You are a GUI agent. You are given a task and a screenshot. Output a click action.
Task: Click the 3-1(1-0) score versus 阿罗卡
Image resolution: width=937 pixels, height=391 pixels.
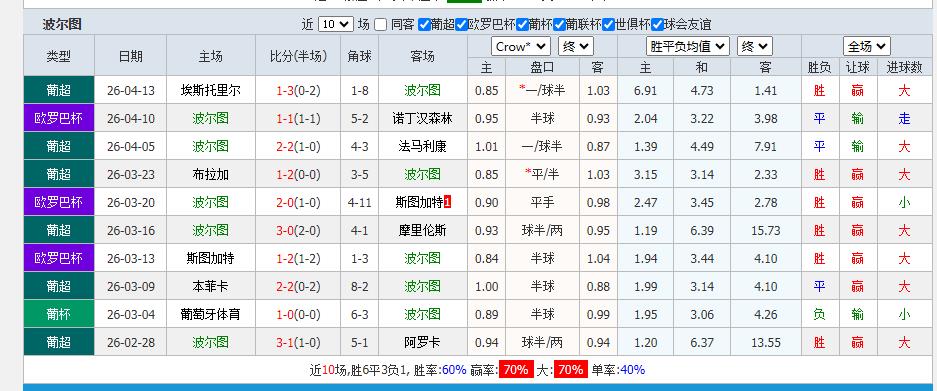(x=298, y=343)
